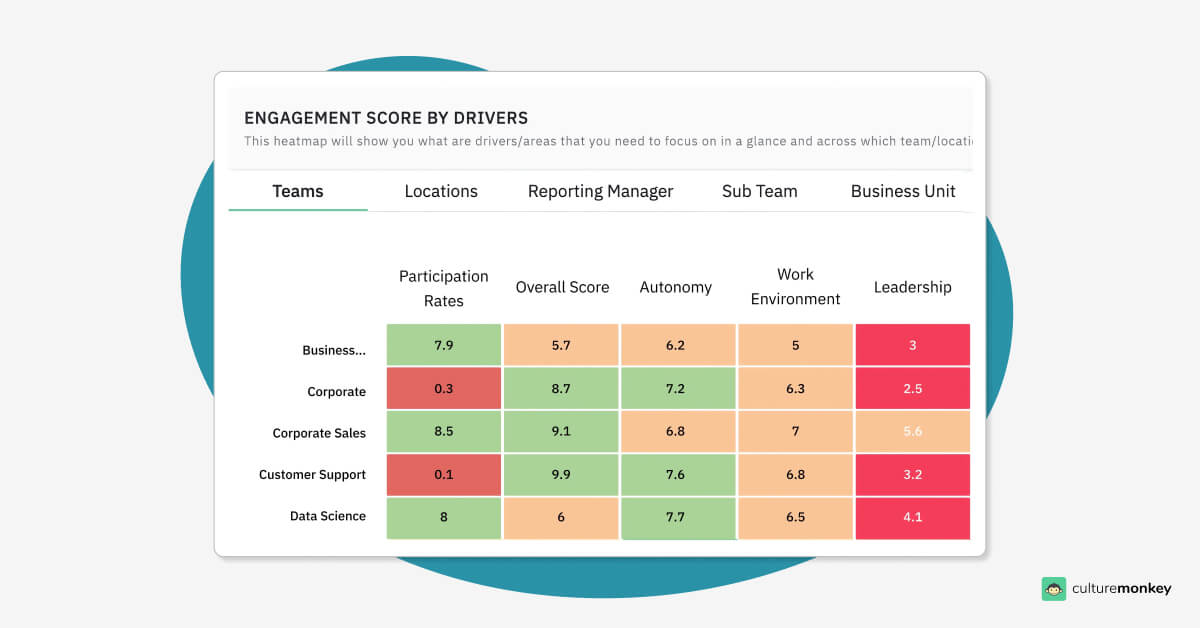
Task: Select the Corporate Sales row label
Action: pos(319,433)
